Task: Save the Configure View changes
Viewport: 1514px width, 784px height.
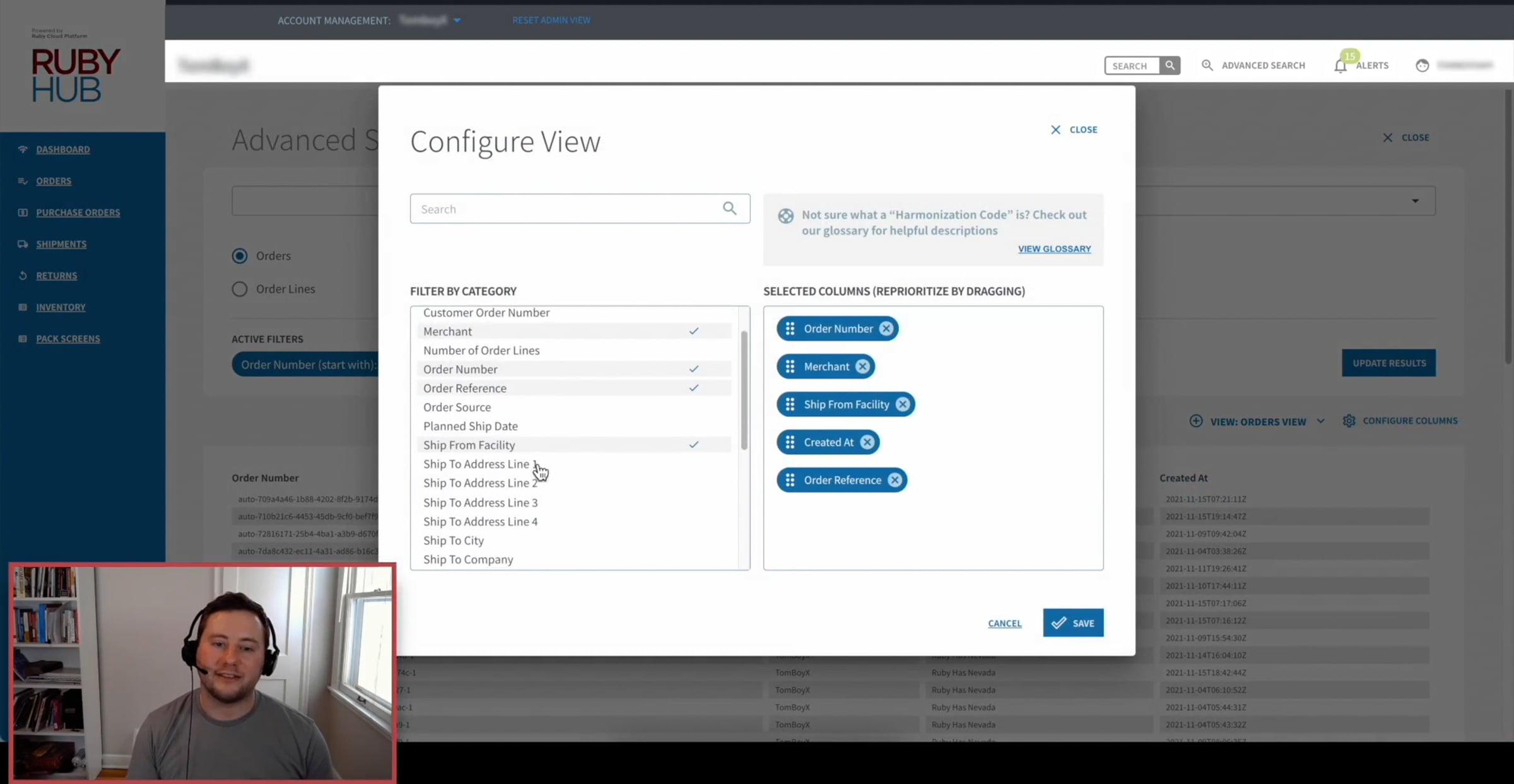Action: coord(1073,623)
